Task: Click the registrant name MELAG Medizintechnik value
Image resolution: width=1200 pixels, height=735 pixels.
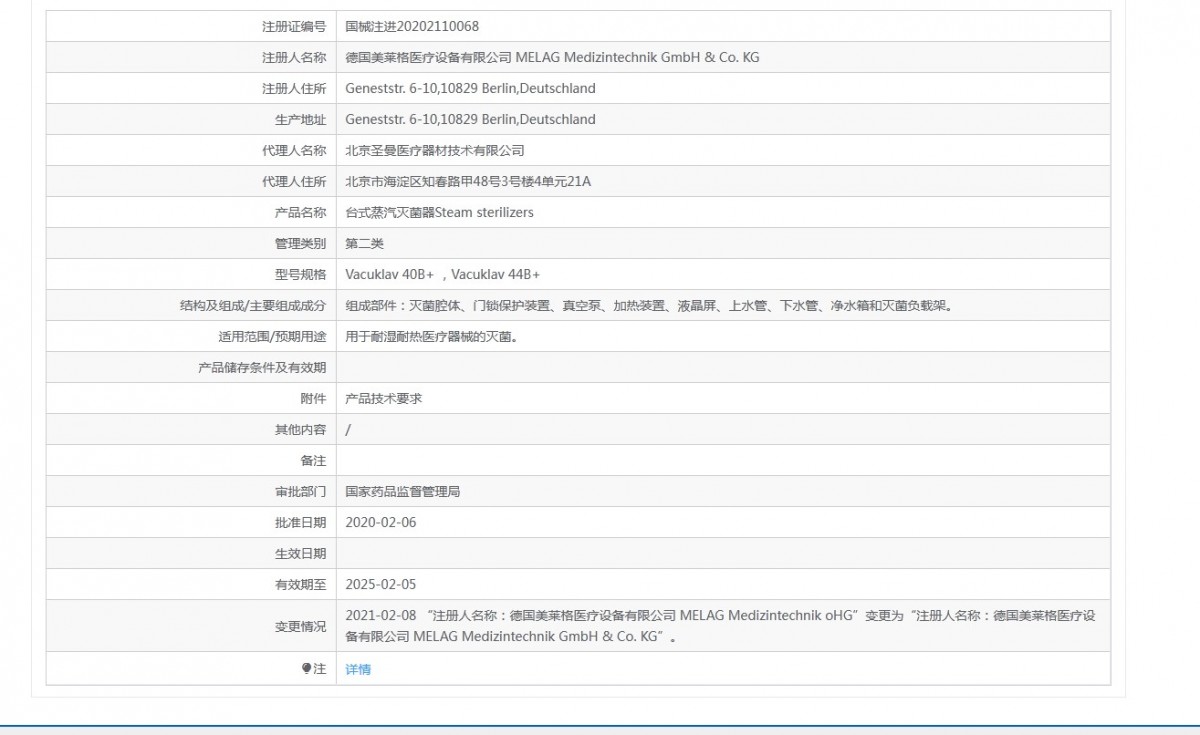Action: pos(552,57)
